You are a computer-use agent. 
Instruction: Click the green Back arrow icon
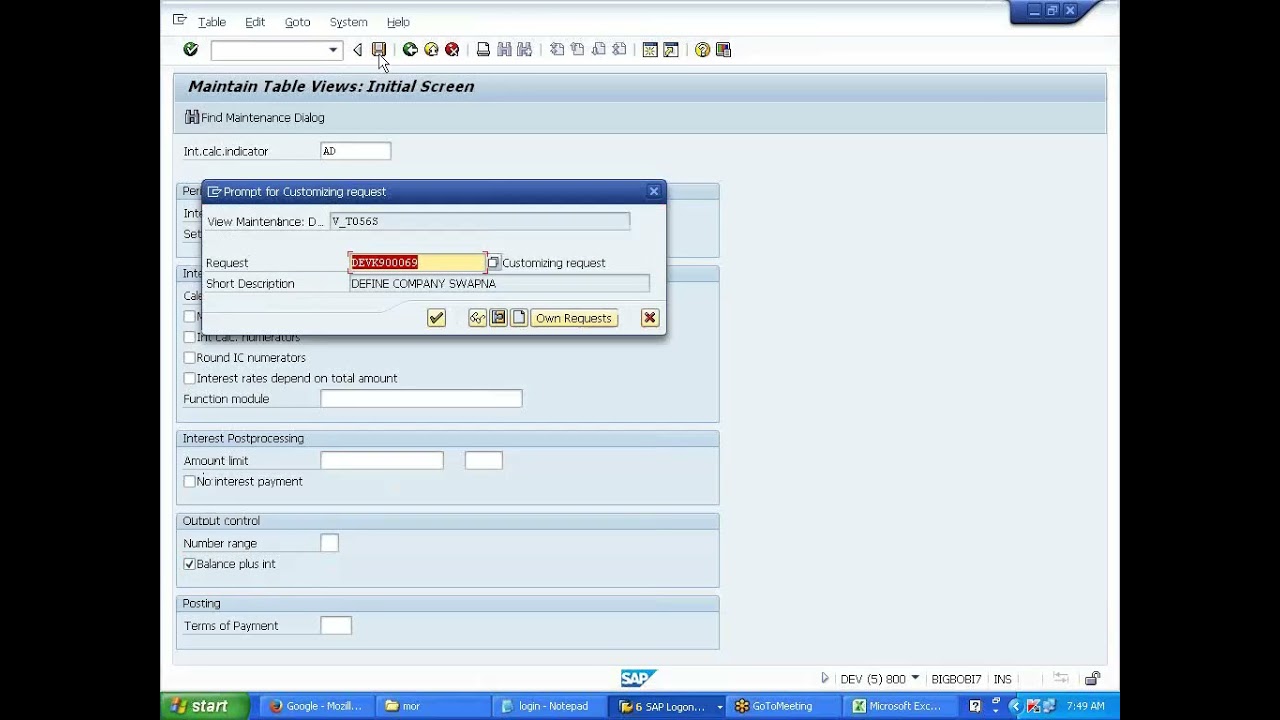(410, 50)
